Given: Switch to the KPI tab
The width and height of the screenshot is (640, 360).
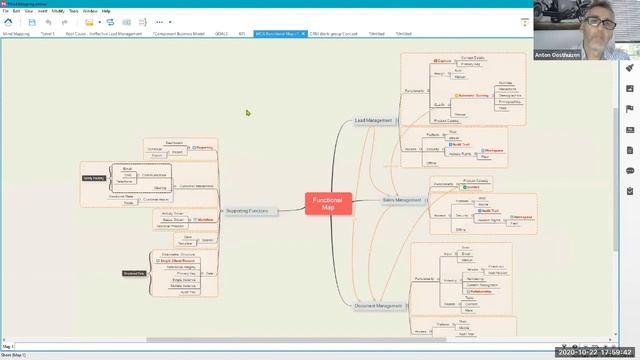Looking at the screenshot, I should (242, 33).
